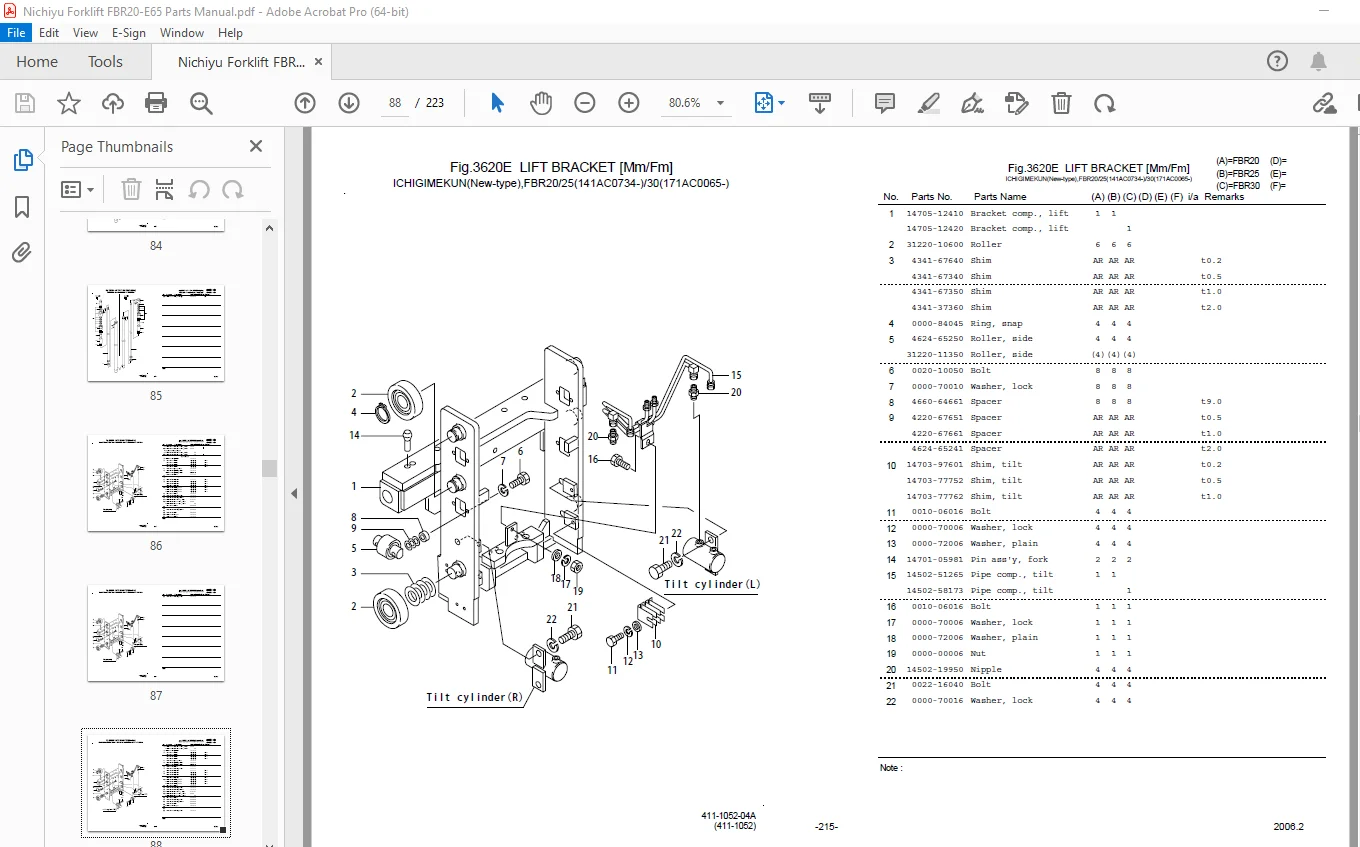Open the Edit PDF tool icon
The height and width of the screenshot is (847, 1360).
click(x=1017, y=103)
